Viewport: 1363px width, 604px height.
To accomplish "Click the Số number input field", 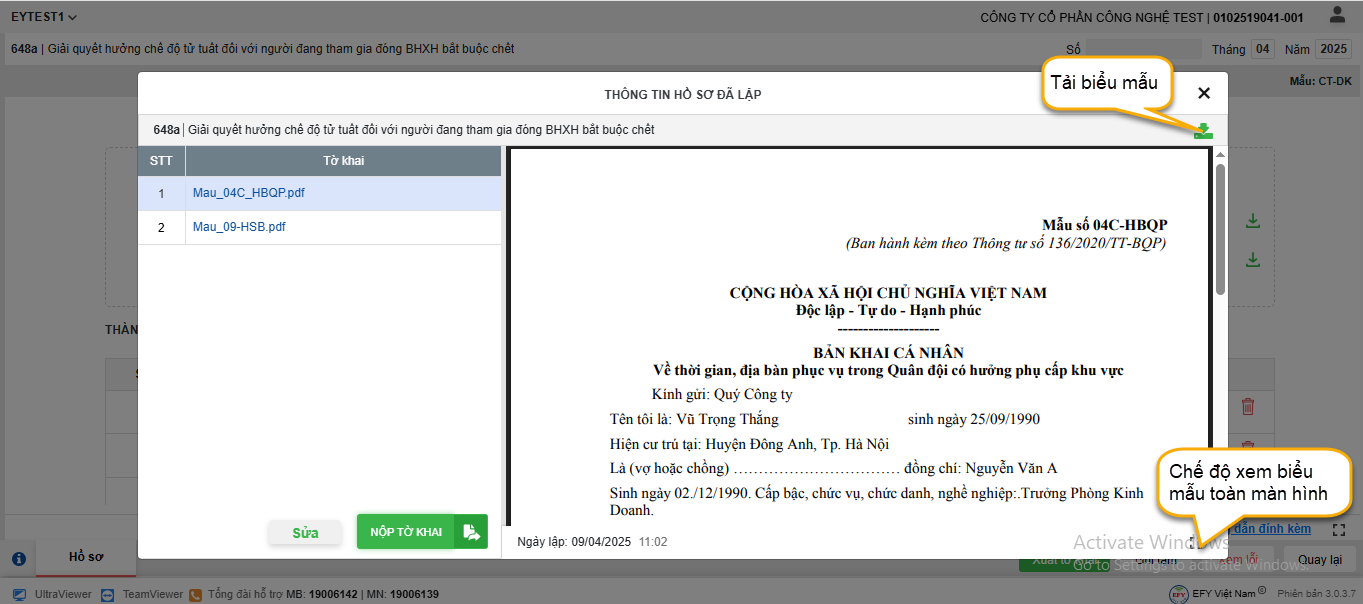I will (1143, 49).
